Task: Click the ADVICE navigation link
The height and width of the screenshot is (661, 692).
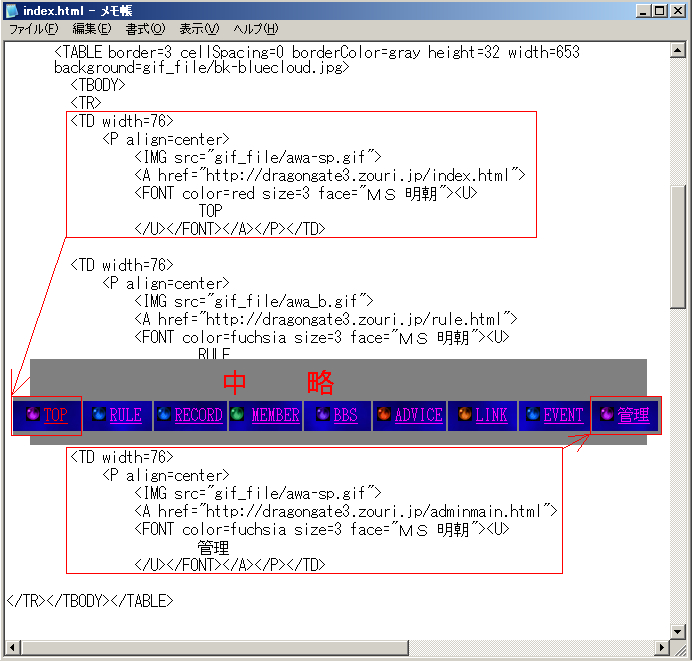Action: [x=418, y=415]
